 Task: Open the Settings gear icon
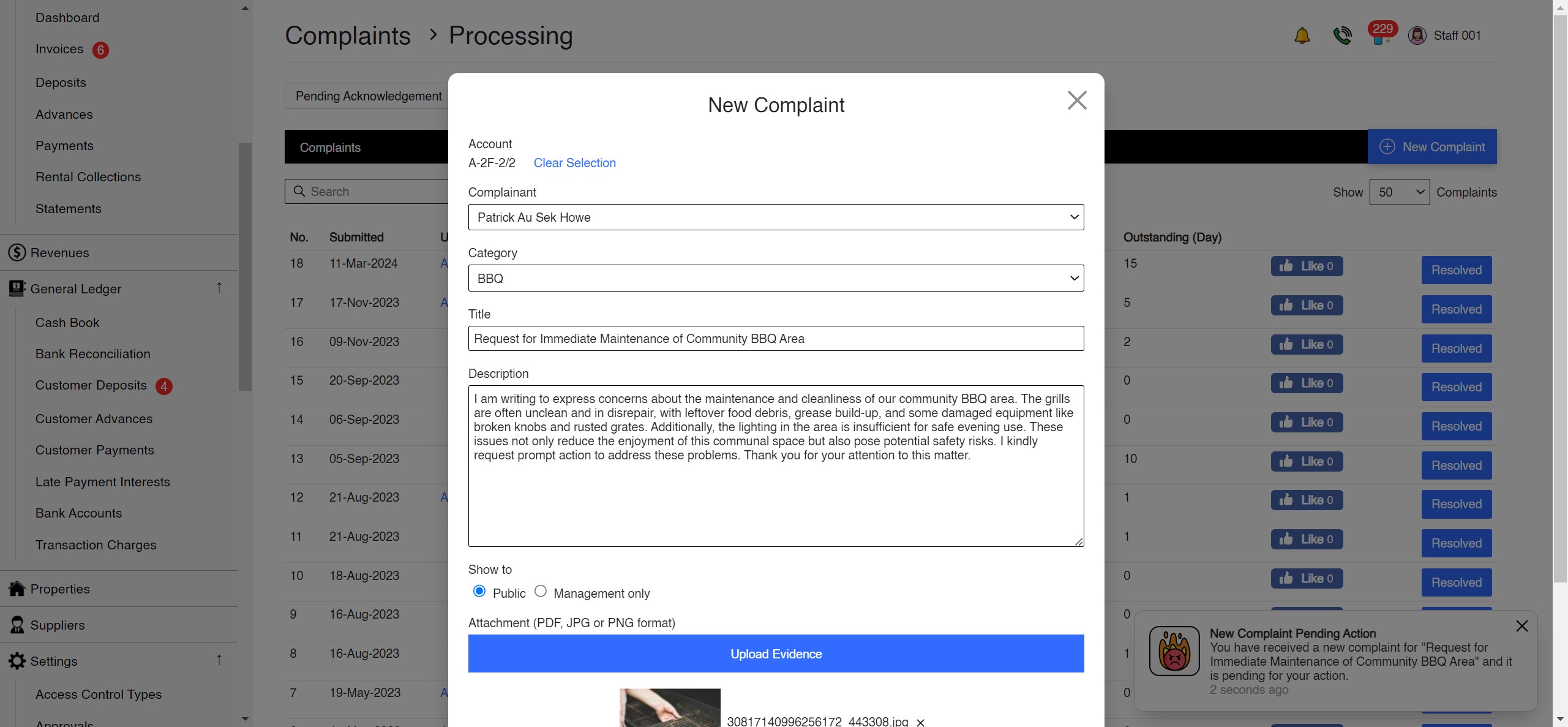point(15,661)
